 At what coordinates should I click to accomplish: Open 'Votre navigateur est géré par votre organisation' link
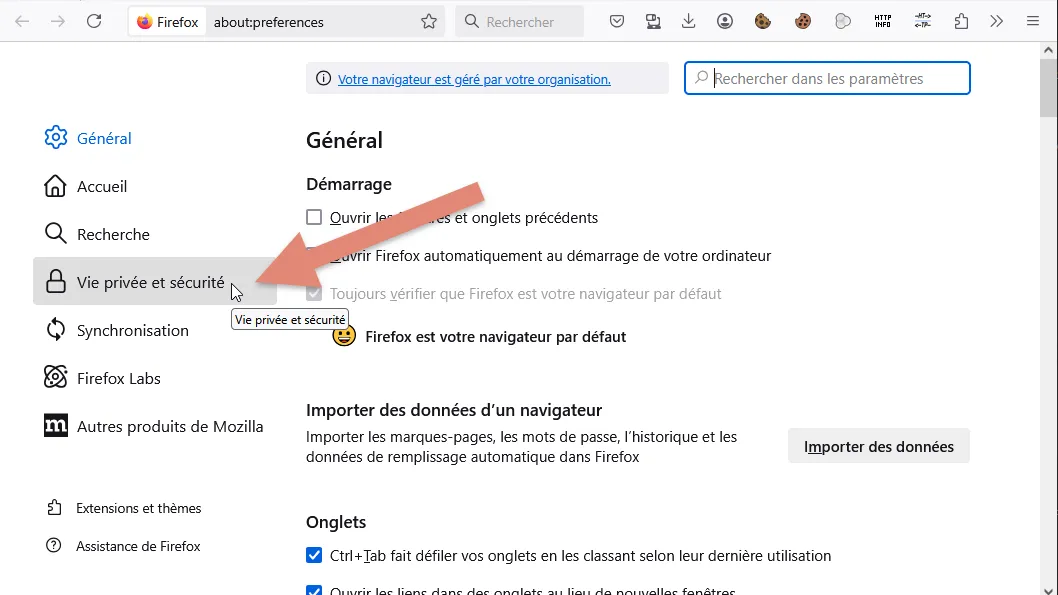(x=474, y=80)
